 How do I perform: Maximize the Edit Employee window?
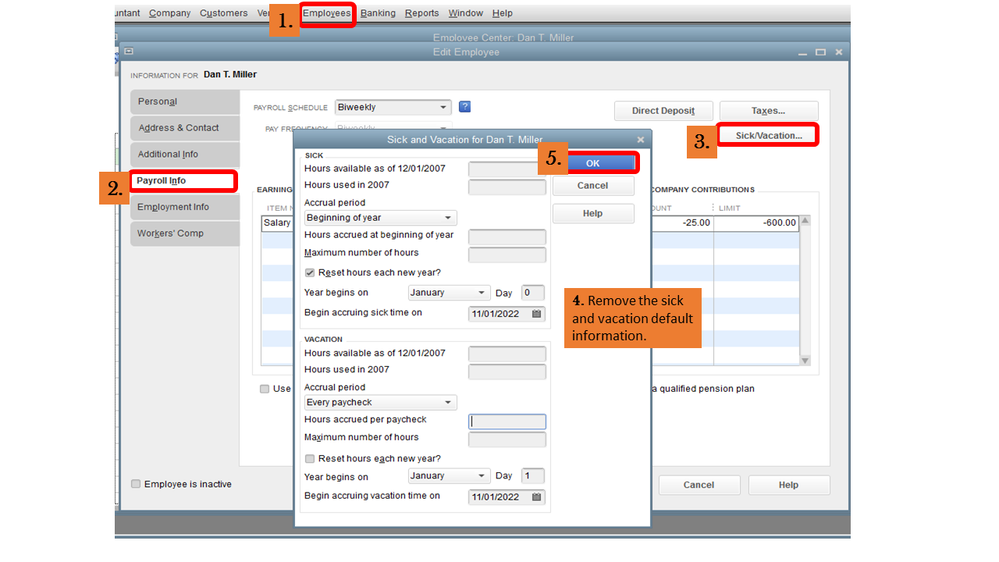coord(821,52)
